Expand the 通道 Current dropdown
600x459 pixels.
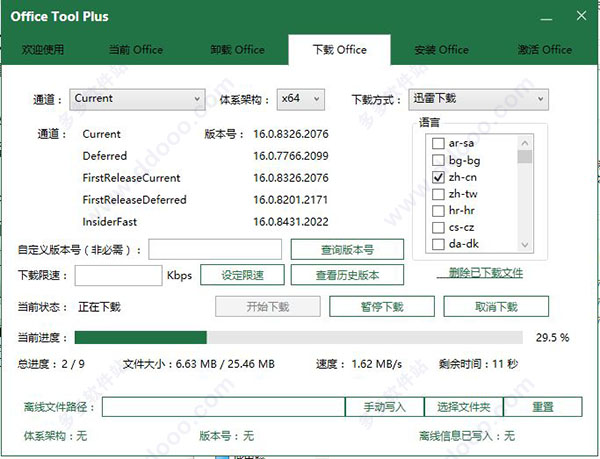click(x=137, y=99)
